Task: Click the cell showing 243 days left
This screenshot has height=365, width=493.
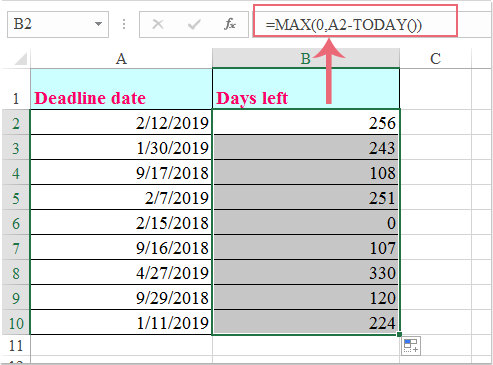Action: [306, 147]
